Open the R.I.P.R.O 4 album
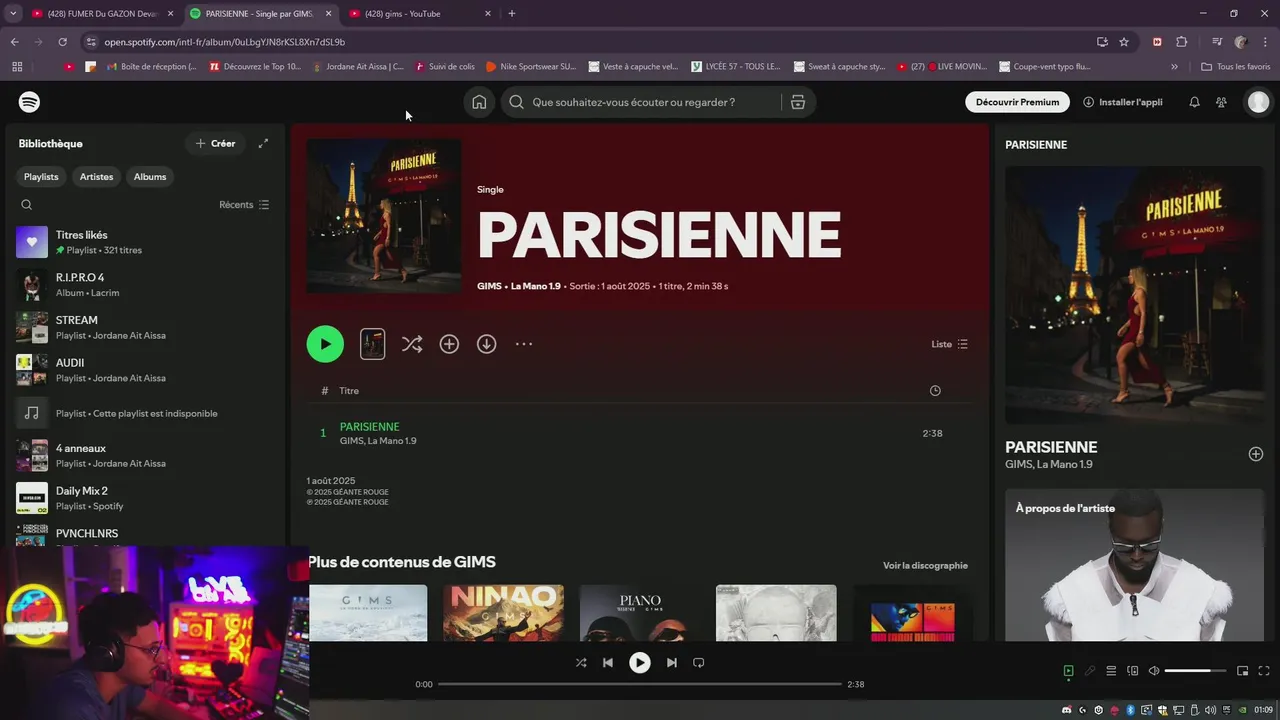Image resolution: width=1280 pixels, height=720 pixels. click(x=143, y=285)
